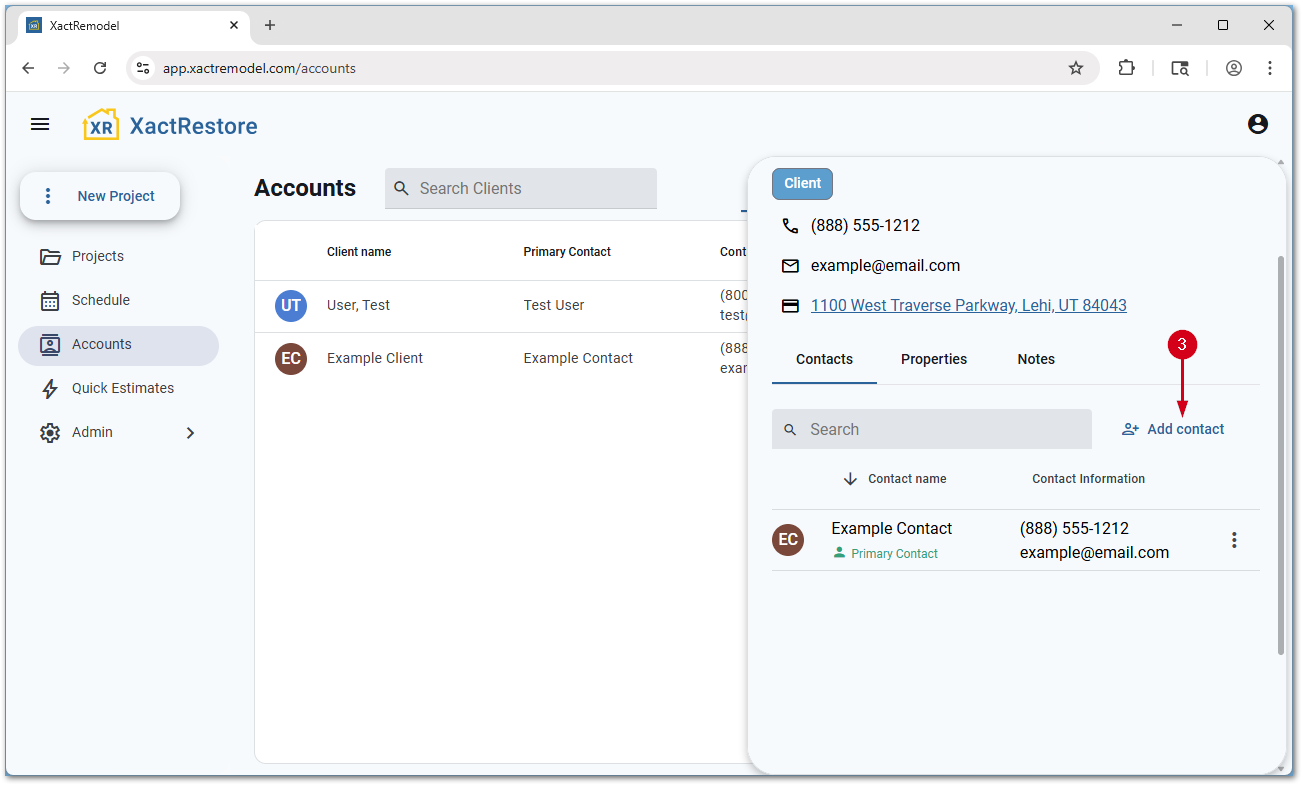The width and height of the screenshot is (1302, 785).
Task: Switch to the Notes tab
Action: pyautogui.click(x=1036, y=359)
